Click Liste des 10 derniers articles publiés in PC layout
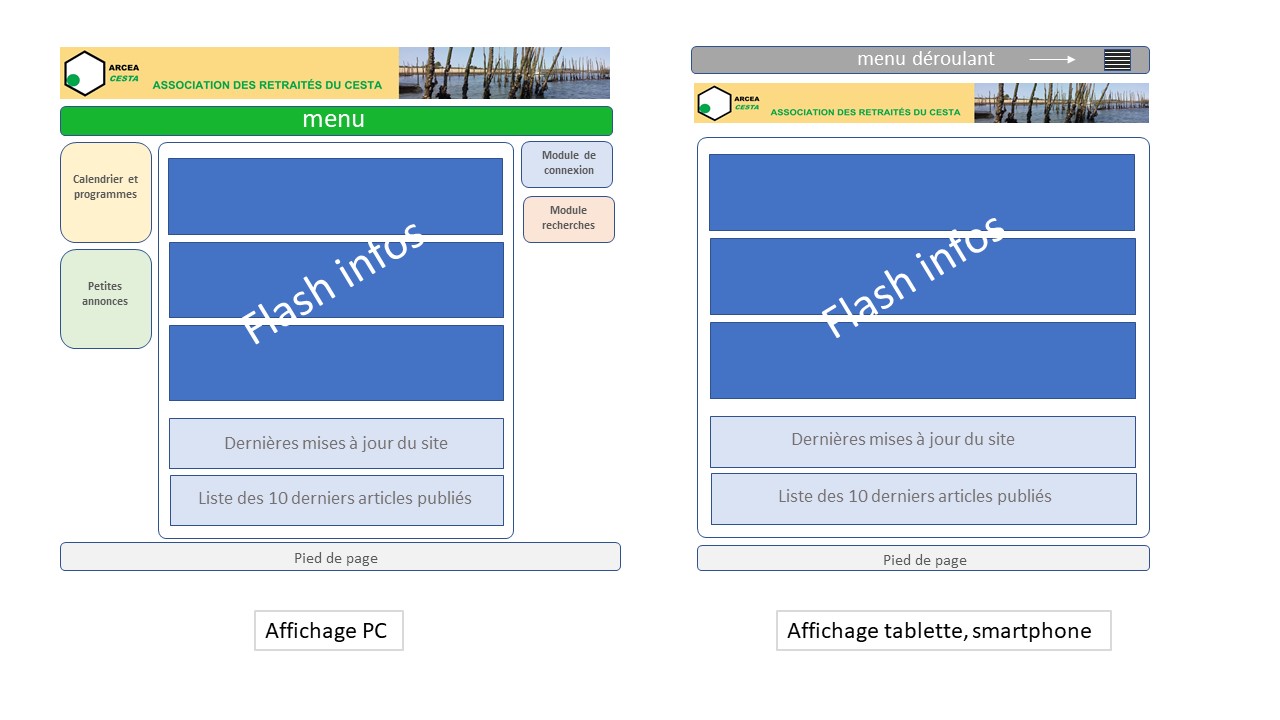 (x=337, y=500)
